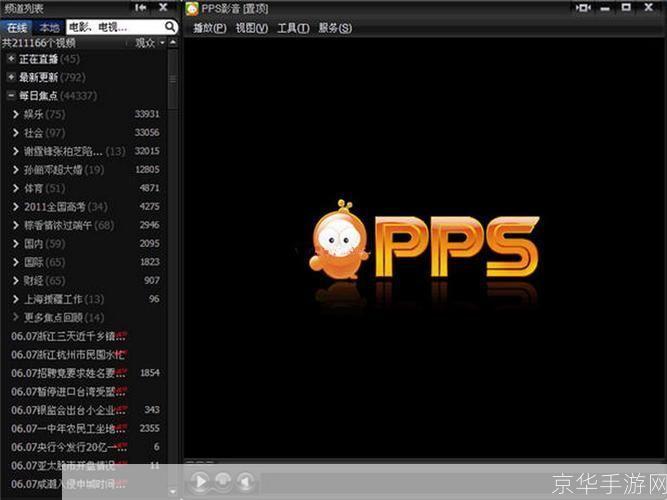This screenshot has width=667, height=500.
Task: Select the 06.07一中年农民工 video
Action: coord(69,429)
